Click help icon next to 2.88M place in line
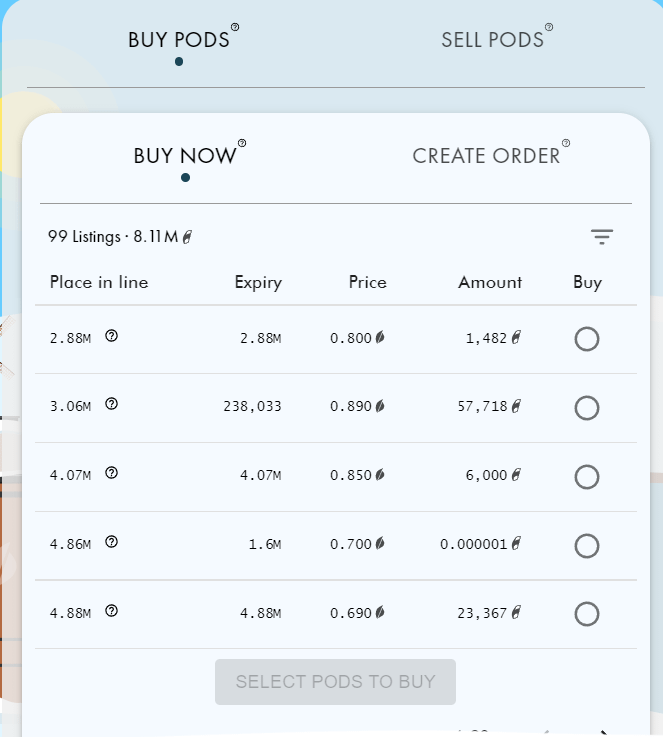This screenshot has height=737, width=663. [111, 336]
